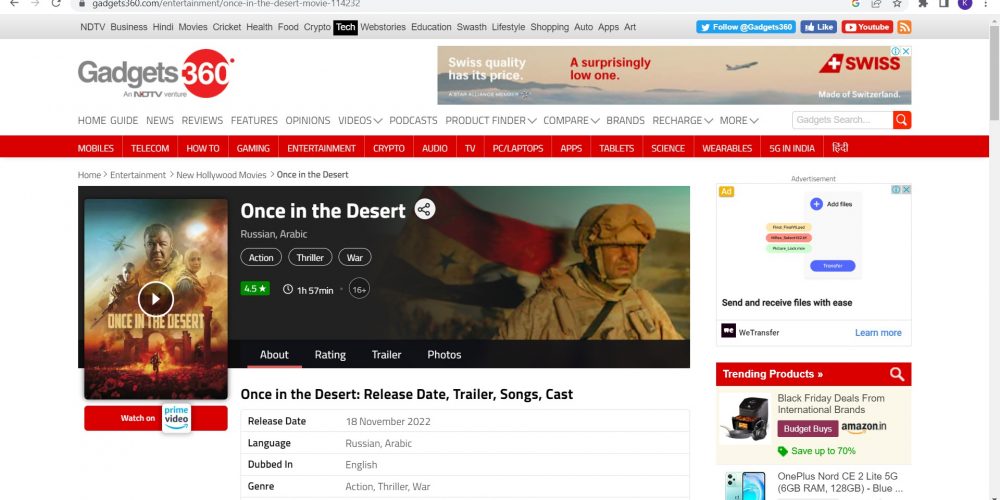Screen dimensions: 1000x500
Task: Switch to Hindi language link in red bar
Action: [840, 148]
